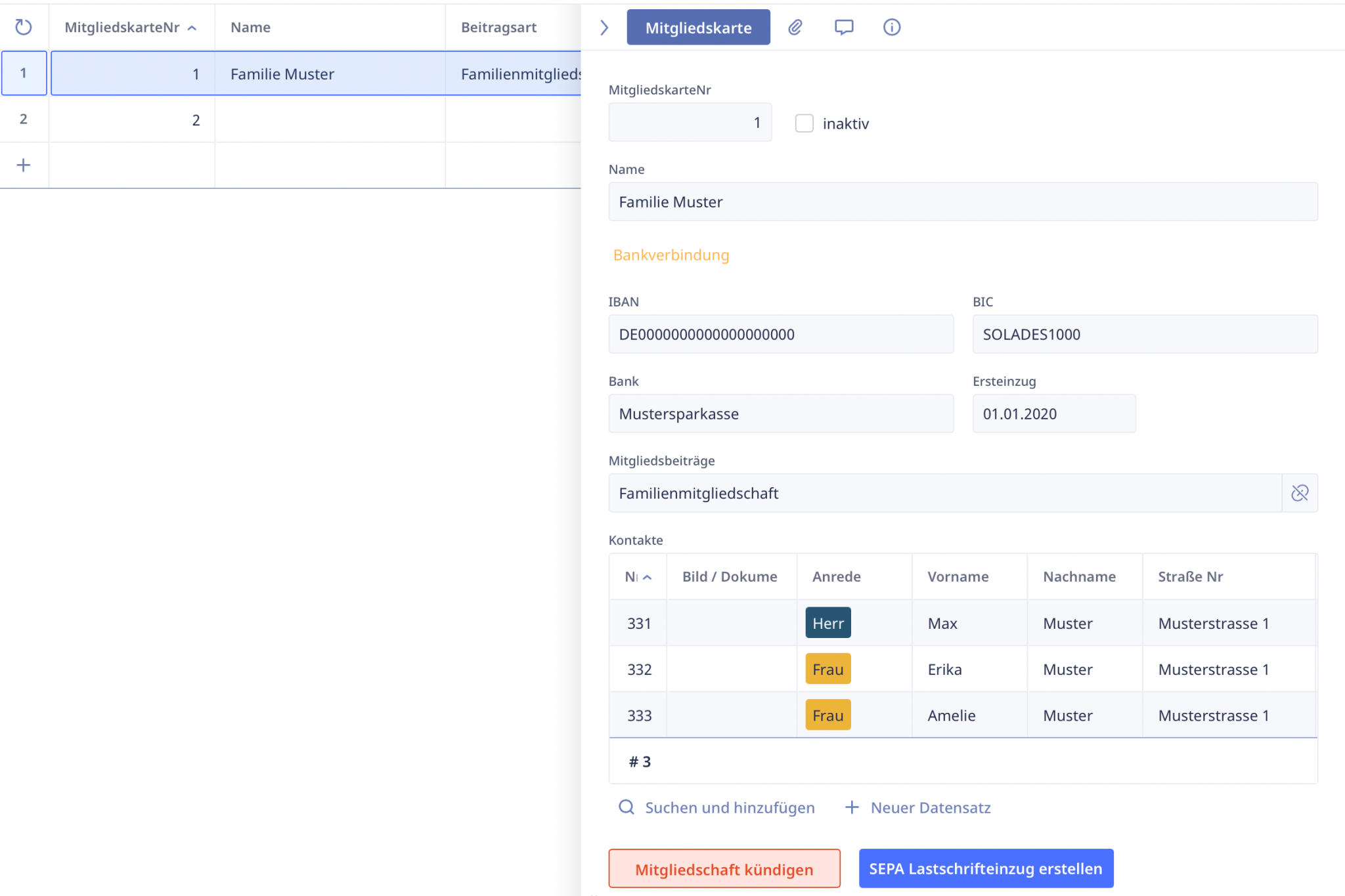Click the plus icon to add table row
Viewport: 1345px width, 896px height.
[x=24, y=165]
